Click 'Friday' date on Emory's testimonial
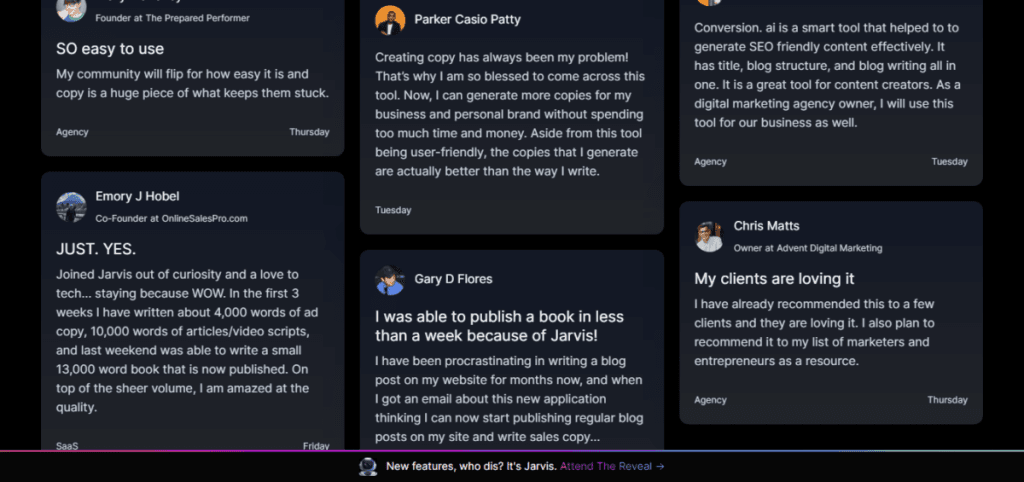Viewport: 1024px width, 482px height. [x=316, y=446]
